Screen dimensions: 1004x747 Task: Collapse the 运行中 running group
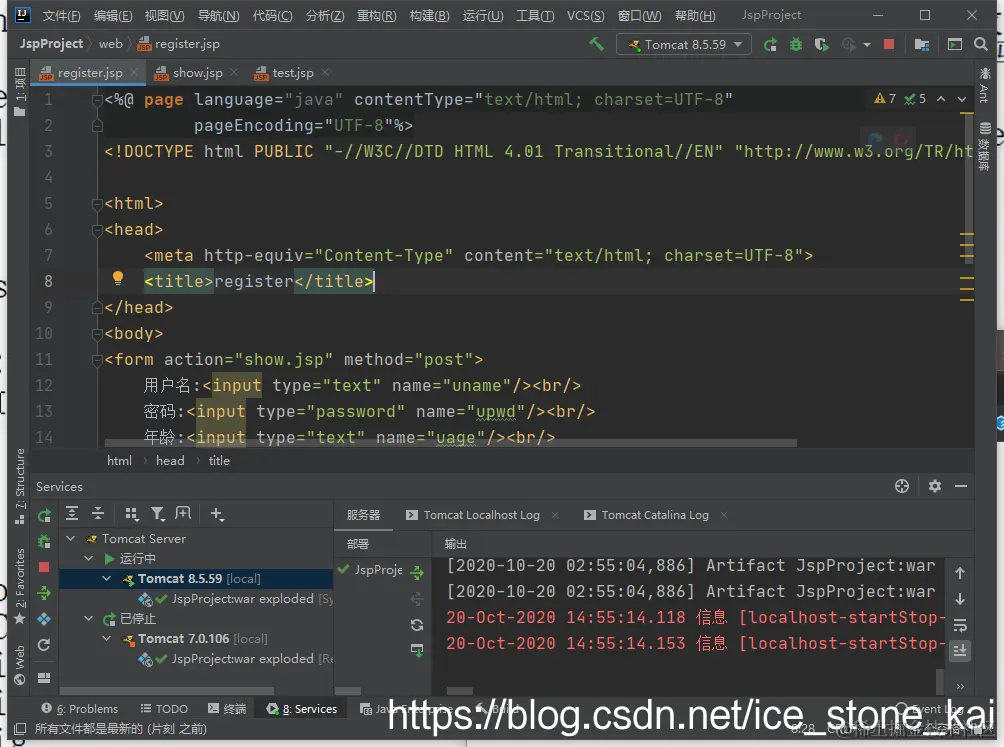[89, 559]
